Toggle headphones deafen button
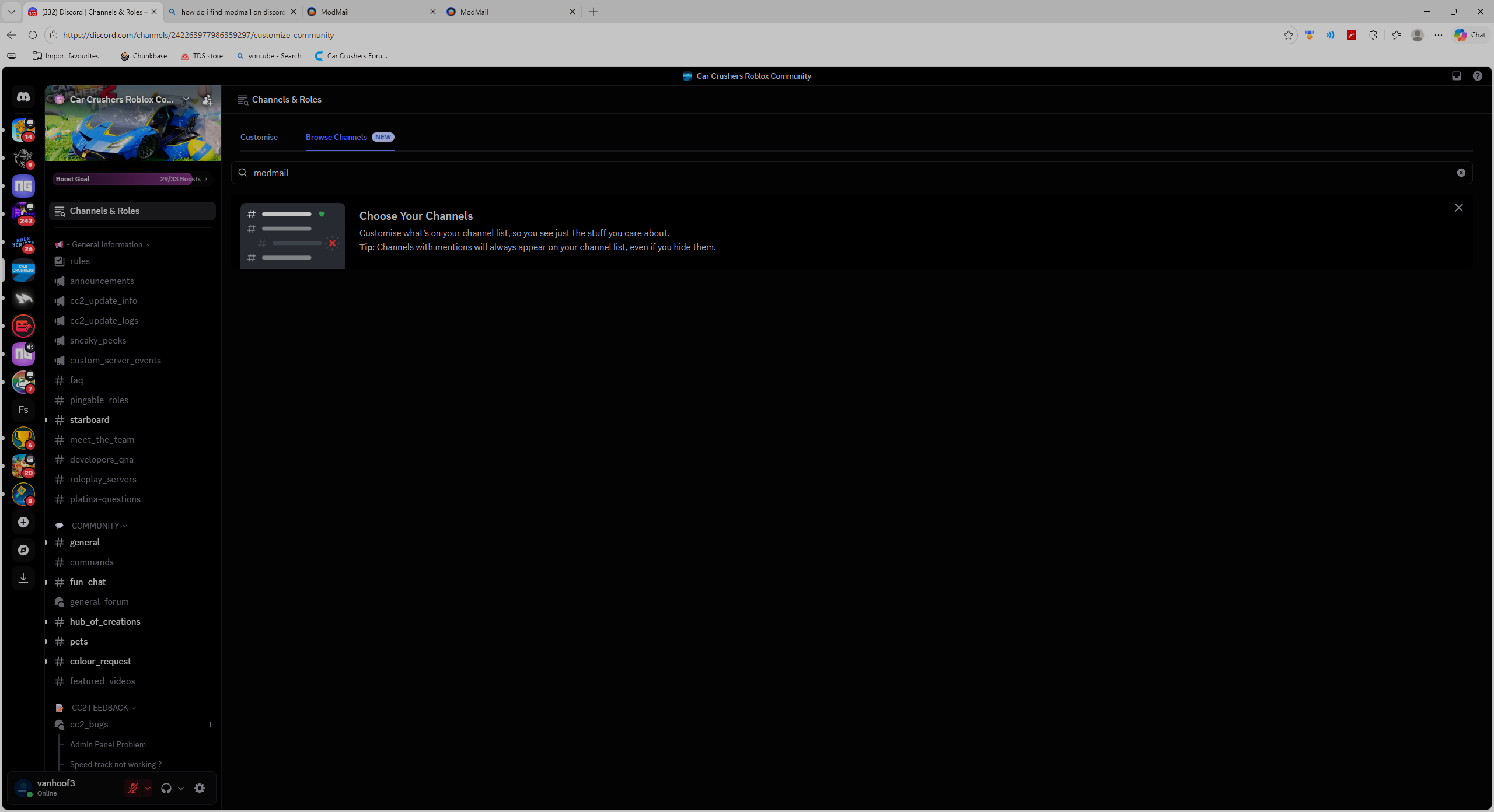This screenshot has height=812, width=1494. click(166, 788)
